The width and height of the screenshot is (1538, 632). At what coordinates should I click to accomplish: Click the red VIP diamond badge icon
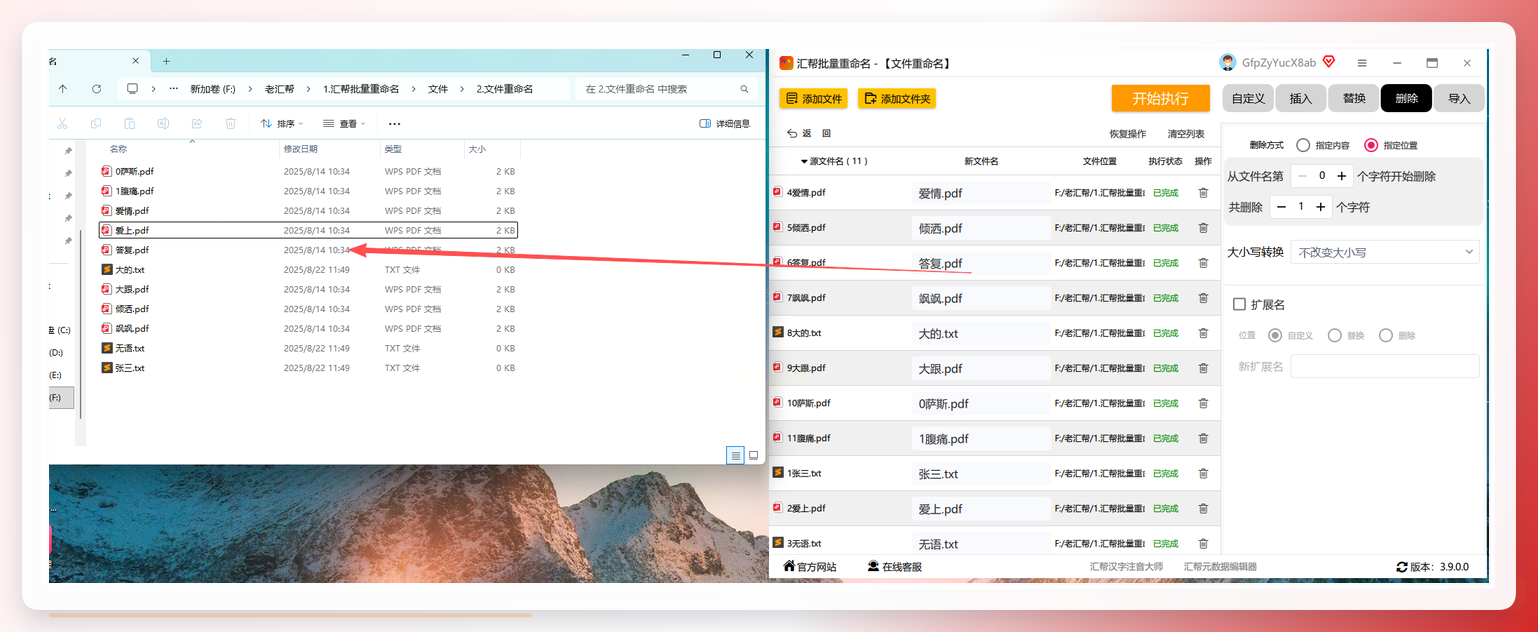click(1329, 62)
